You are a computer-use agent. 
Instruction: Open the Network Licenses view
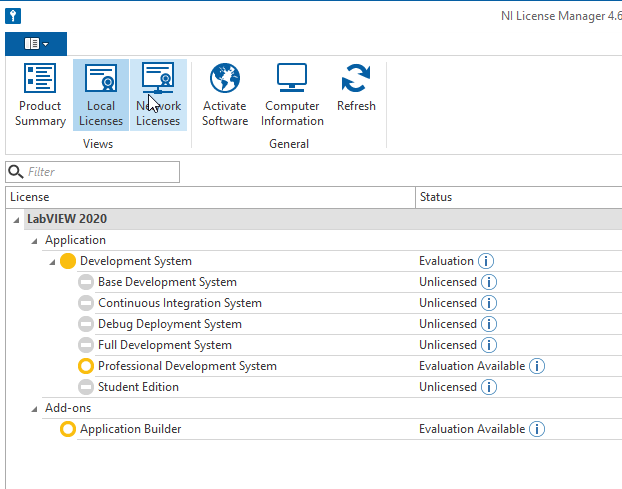click(158, 95)
